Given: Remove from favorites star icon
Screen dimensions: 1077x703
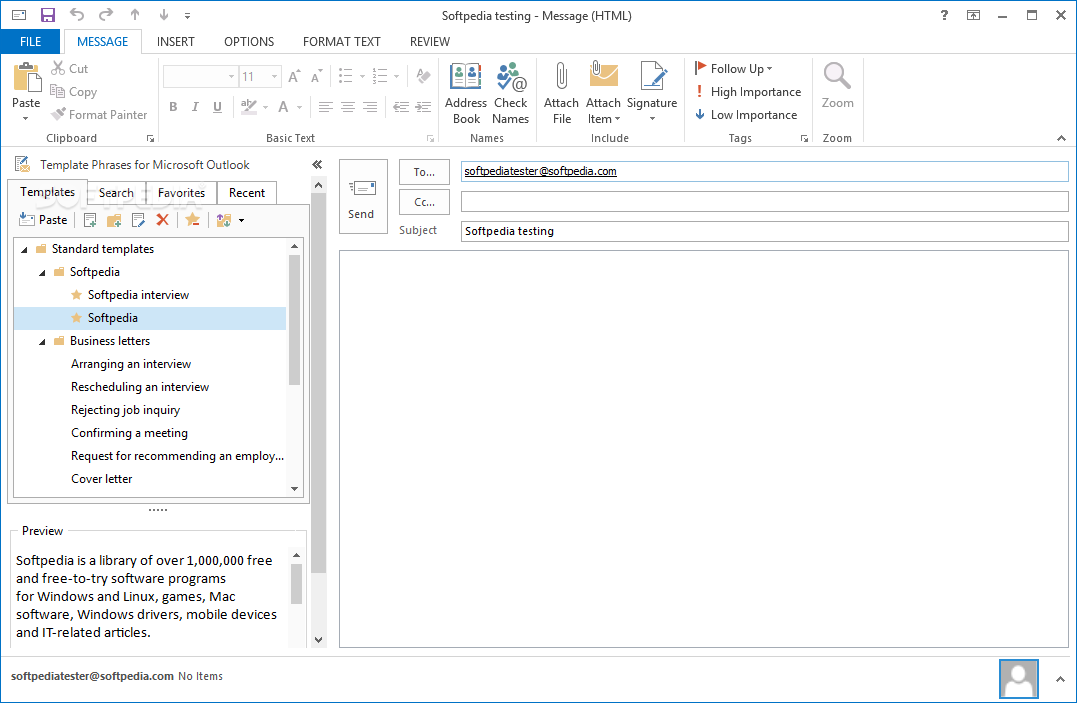Looking at the screenshot, I should (192, 220).
